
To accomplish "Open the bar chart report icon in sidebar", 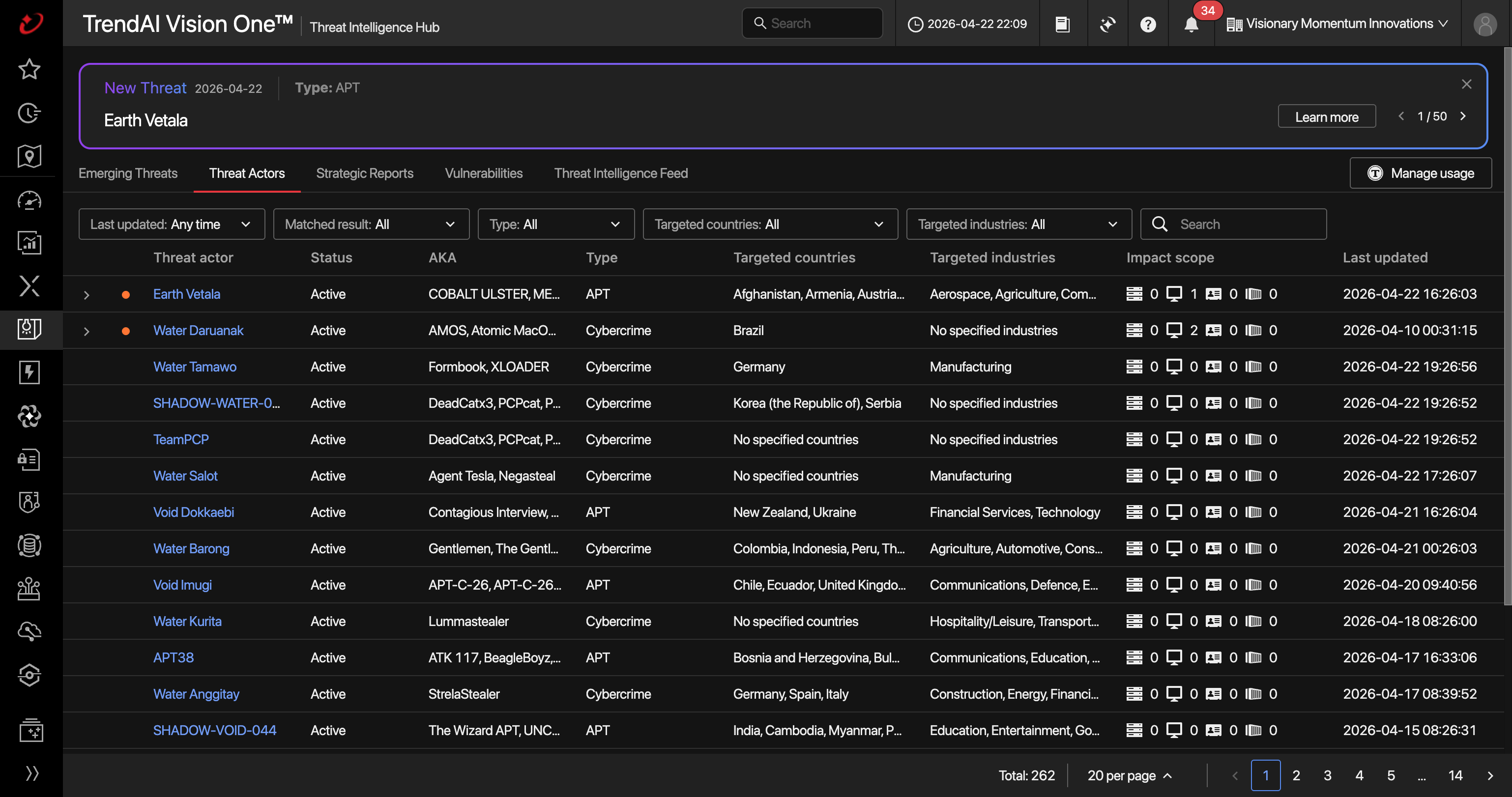I will tap(29, 242).
